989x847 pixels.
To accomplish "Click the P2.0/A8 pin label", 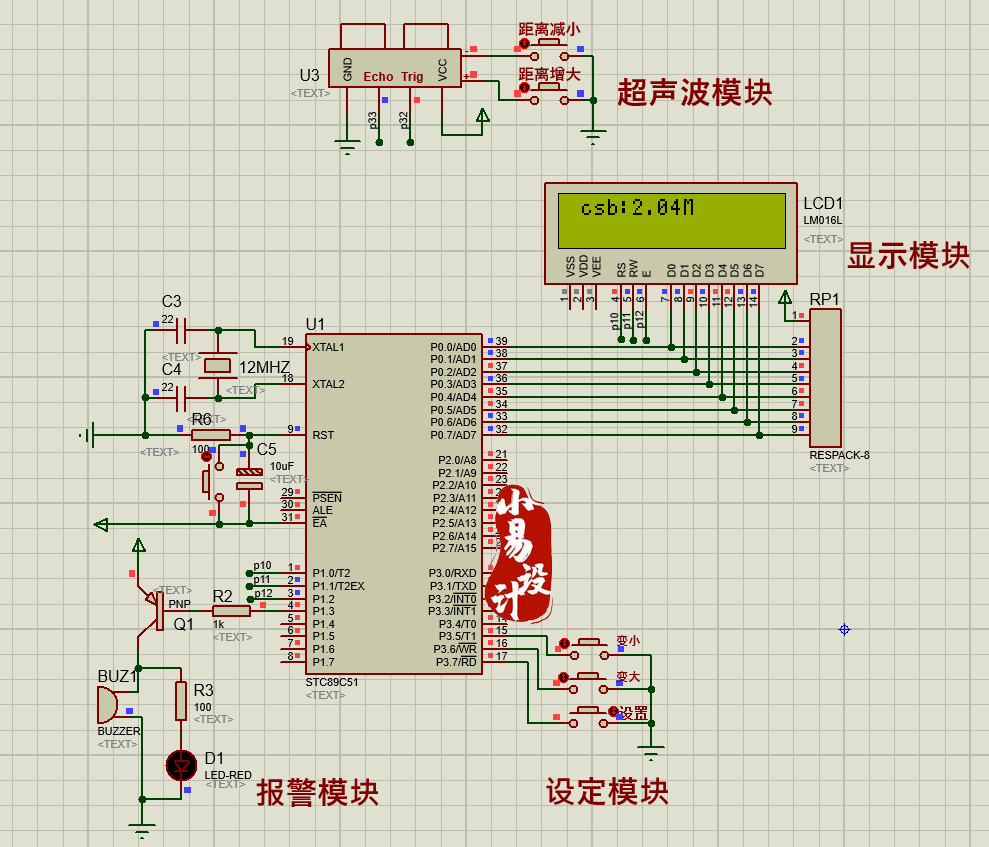I will click(x=457, y=460).
